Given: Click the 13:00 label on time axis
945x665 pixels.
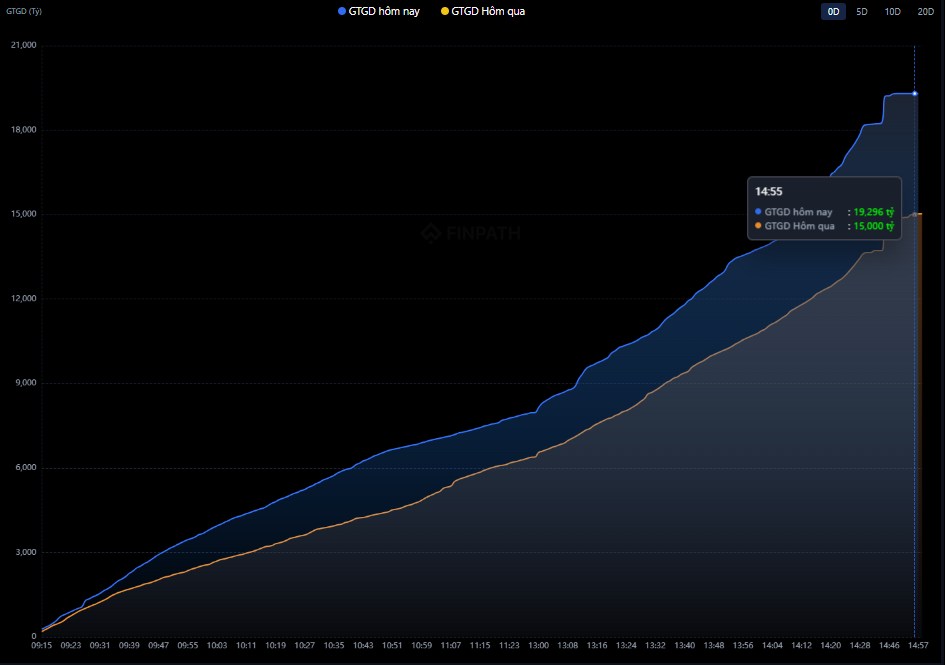Looking at the screenshot, I should coord(539,646).
